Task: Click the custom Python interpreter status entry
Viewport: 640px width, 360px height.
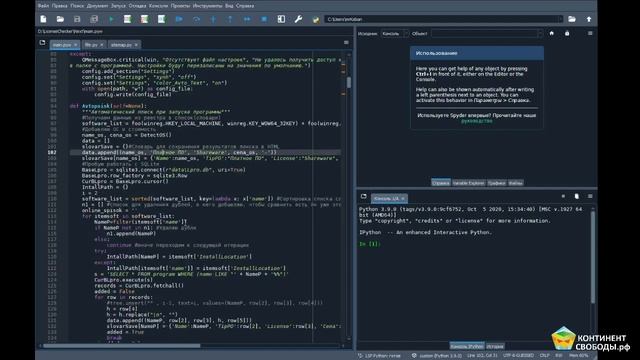Action: (x=437, y=356)
